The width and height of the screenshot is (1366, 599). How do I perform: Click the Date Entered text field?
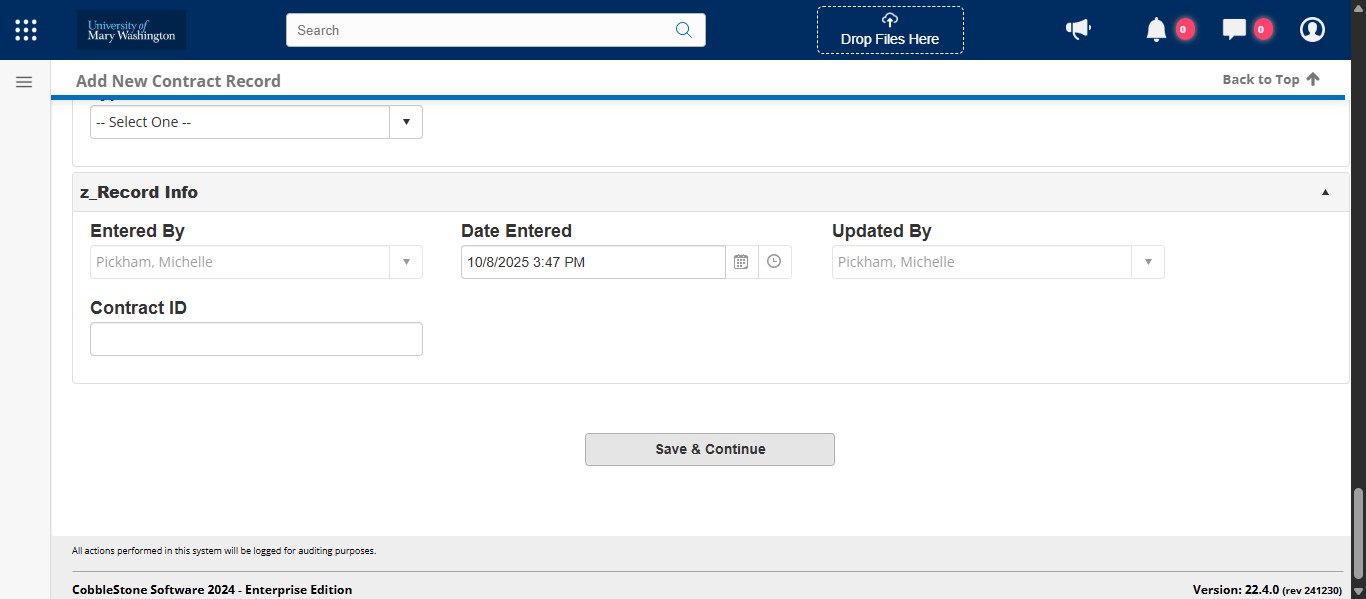point(592,262)
